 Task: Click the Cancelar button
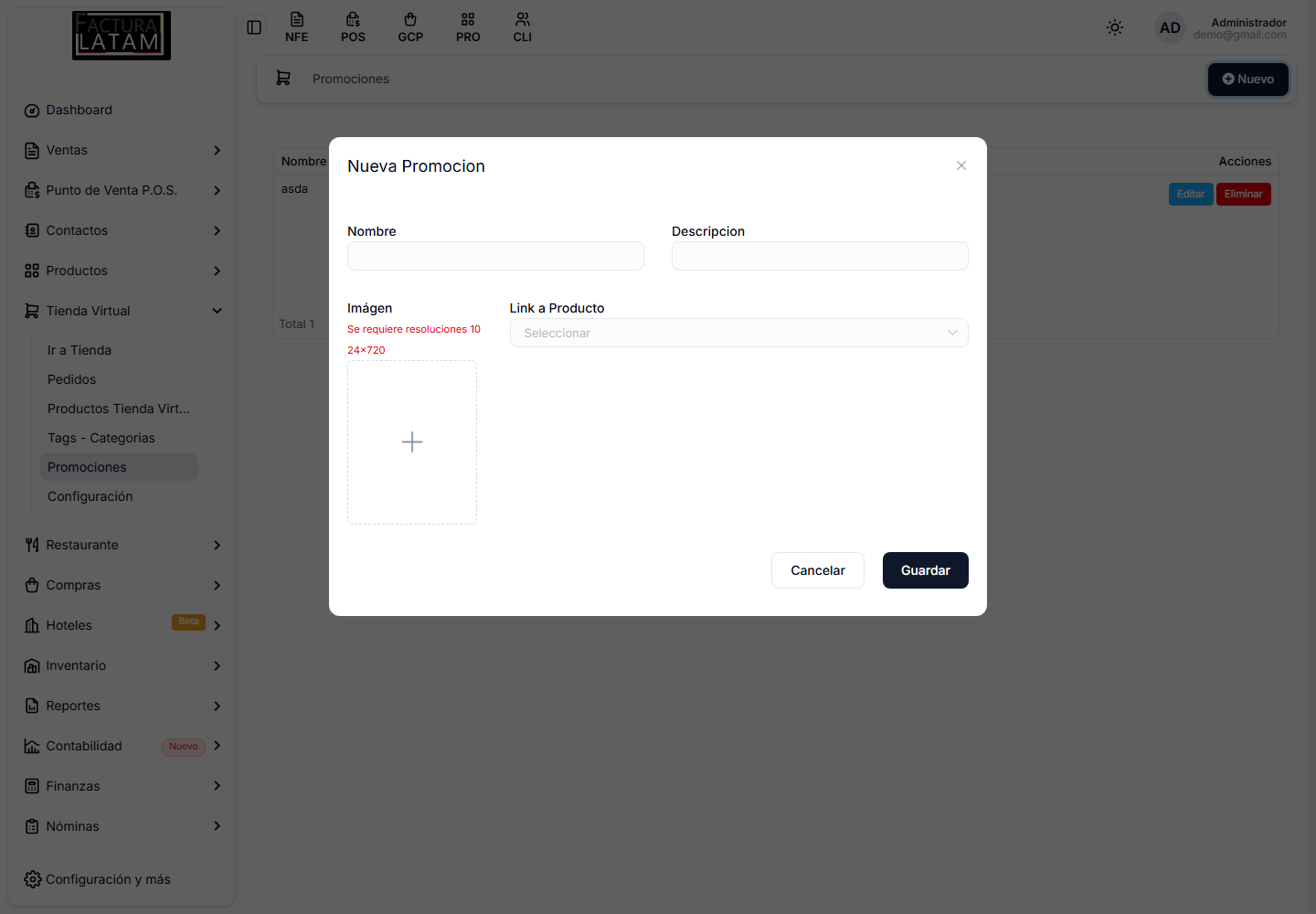pyautogui.click(x=818, y=570)
